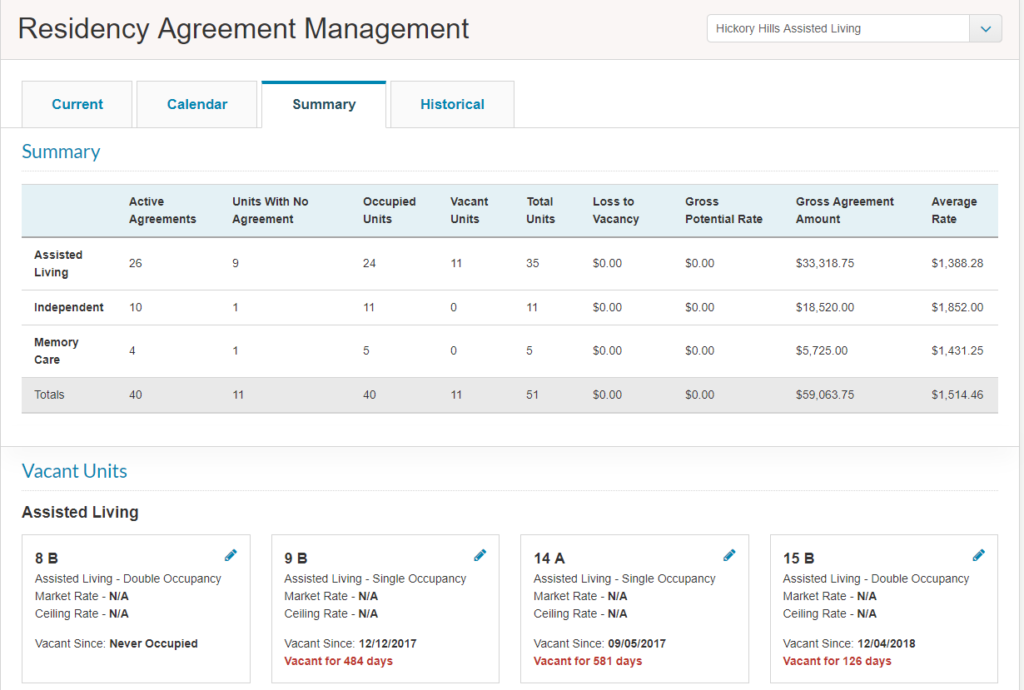Click the Active Agreements column header
This screenshot has width=1024, height=690.
tap(162, 210)
